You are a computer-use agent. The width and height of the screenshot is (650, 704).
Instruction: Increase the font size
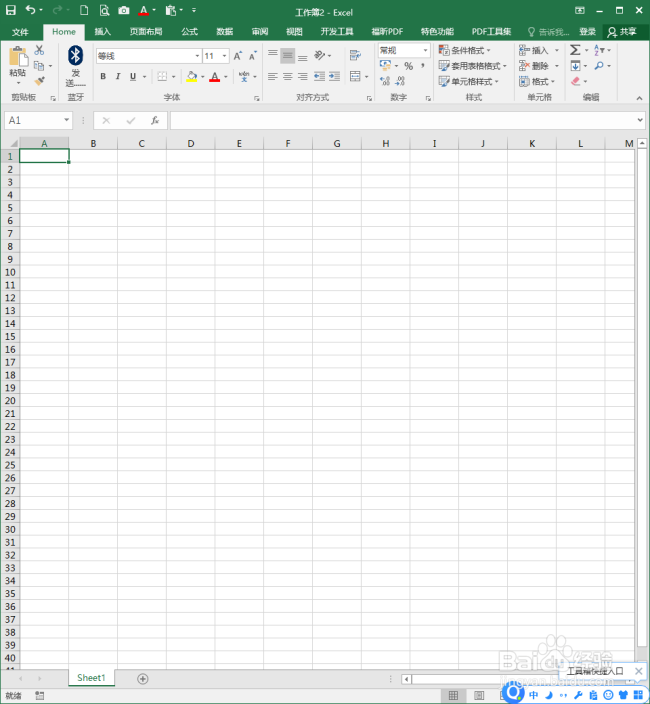pyautogui.click(x=237, y=56)
